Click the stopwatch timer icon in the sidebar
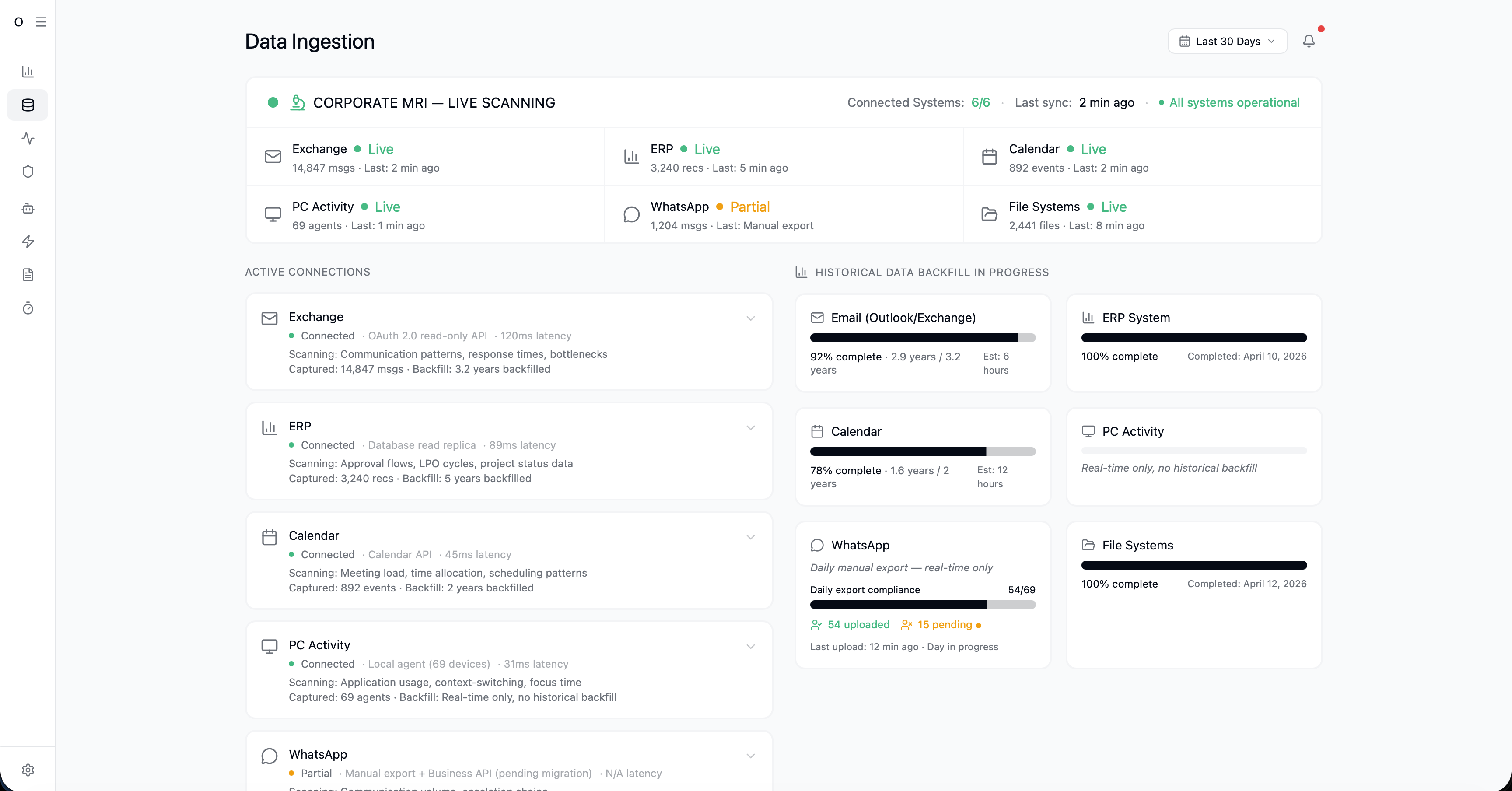Viewport: 1512px width, 791px height. [x=28, y=308]
